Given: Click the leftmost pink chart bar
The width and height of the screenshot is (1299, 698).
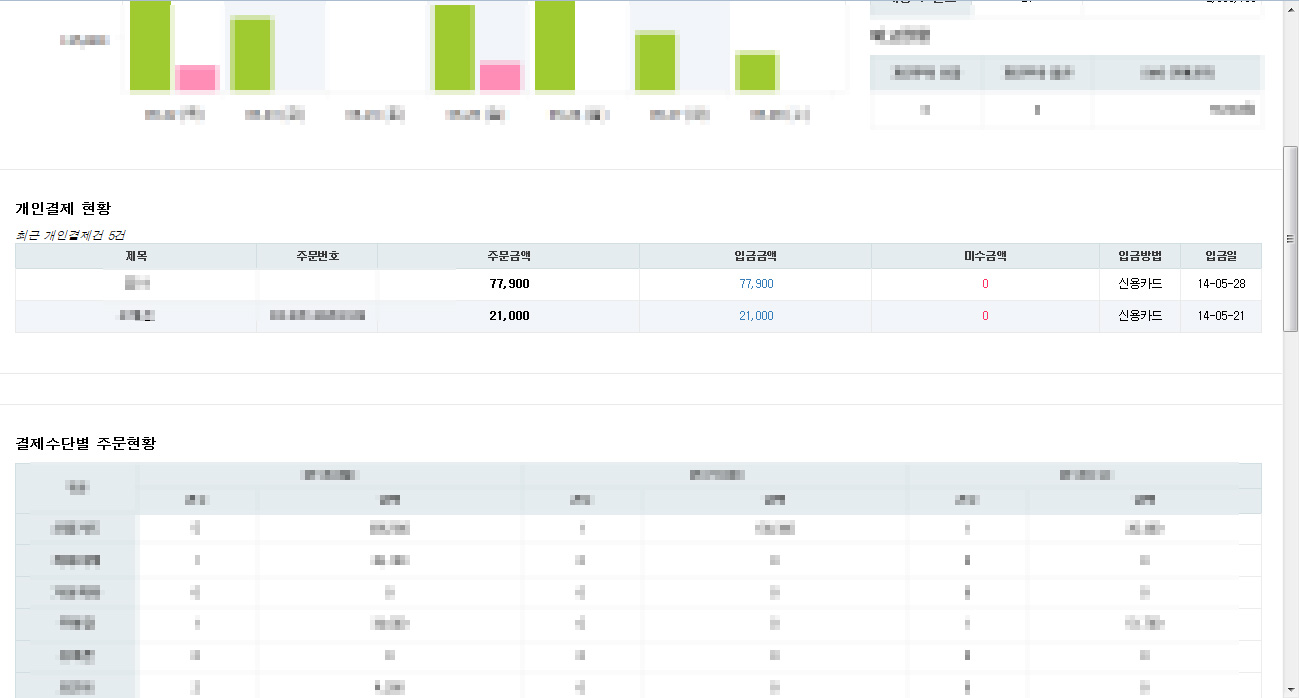Looking at the screenshot, I should click(196, 77).
